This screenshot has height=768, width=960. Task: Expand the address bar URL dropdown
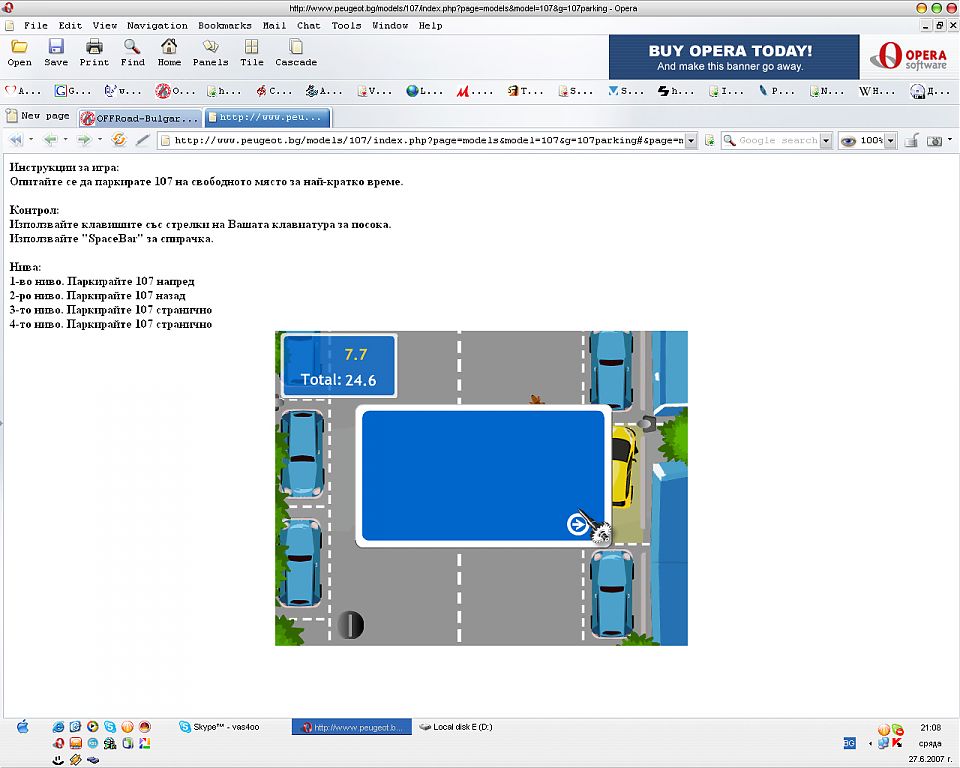691,141
